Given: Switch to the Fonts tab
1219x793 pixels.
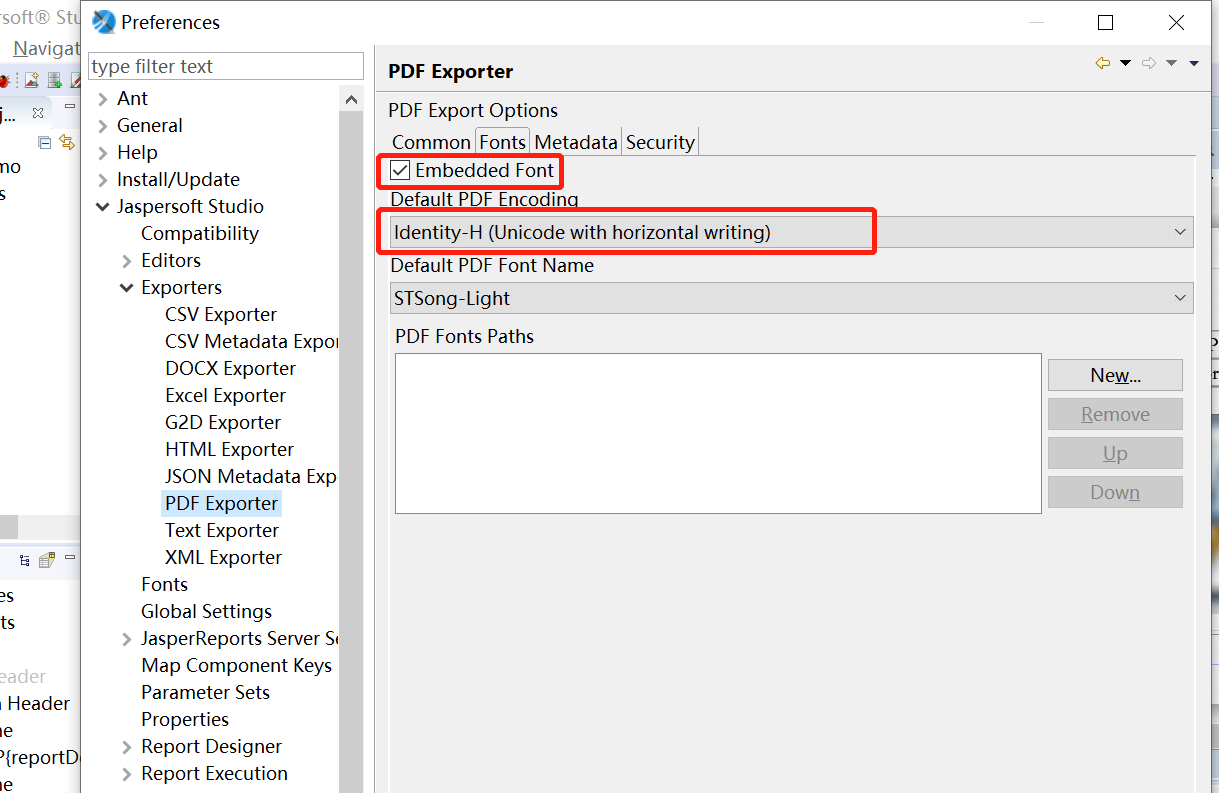Looking at the screenshot, I should coord(502,141).
